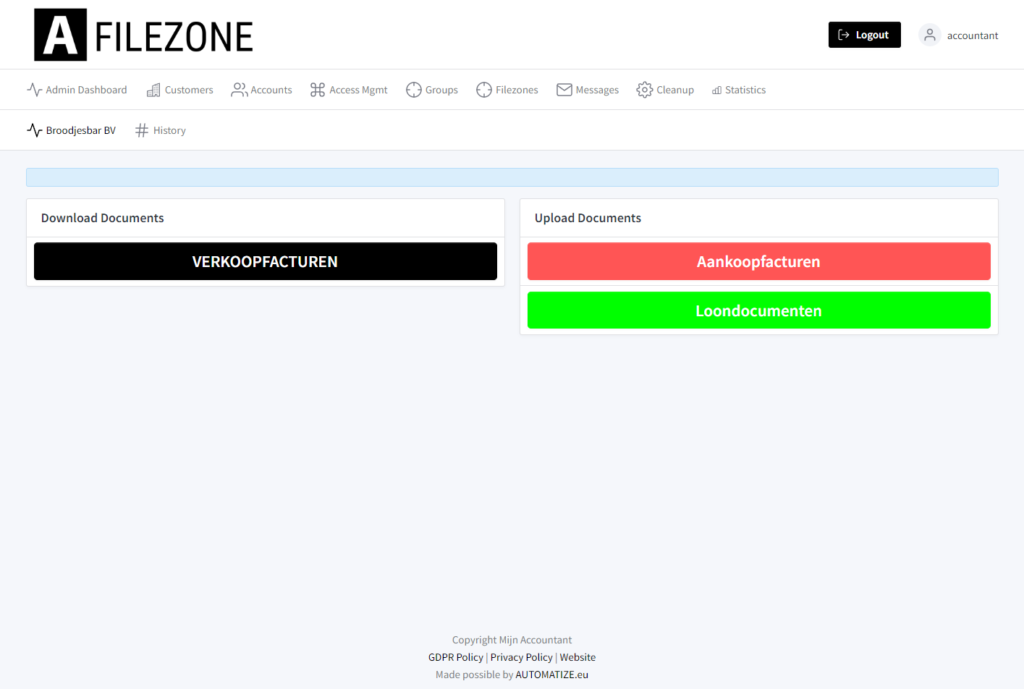Image resolution: width=1024 pixels, height=689 pixels.
Task: View the Messages page
Action: pos(588,89)
